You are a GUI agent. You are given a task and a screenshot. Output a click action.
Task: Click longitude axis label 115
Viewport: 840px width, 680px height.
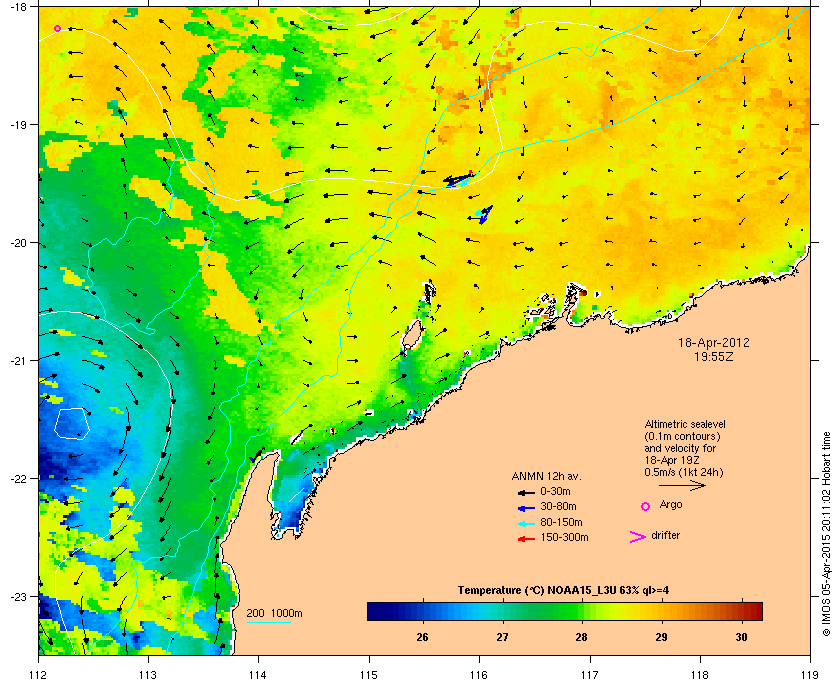click(x=369, y=674)
